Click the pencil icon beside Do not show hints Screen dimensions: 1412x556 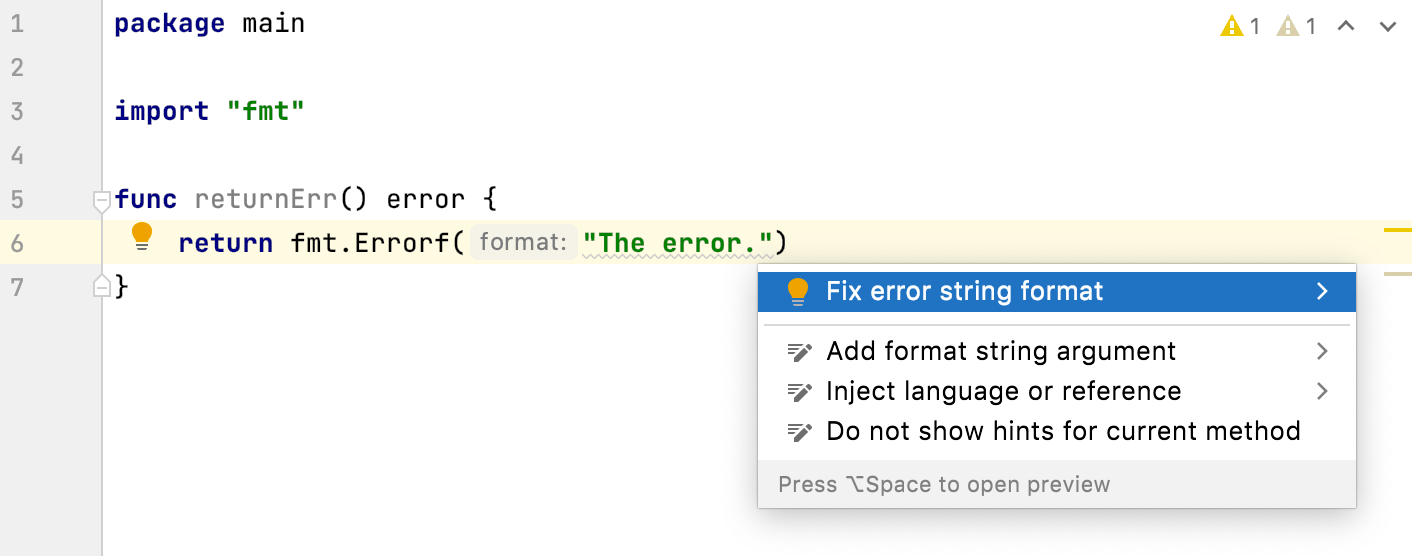[x=799, y=432]
